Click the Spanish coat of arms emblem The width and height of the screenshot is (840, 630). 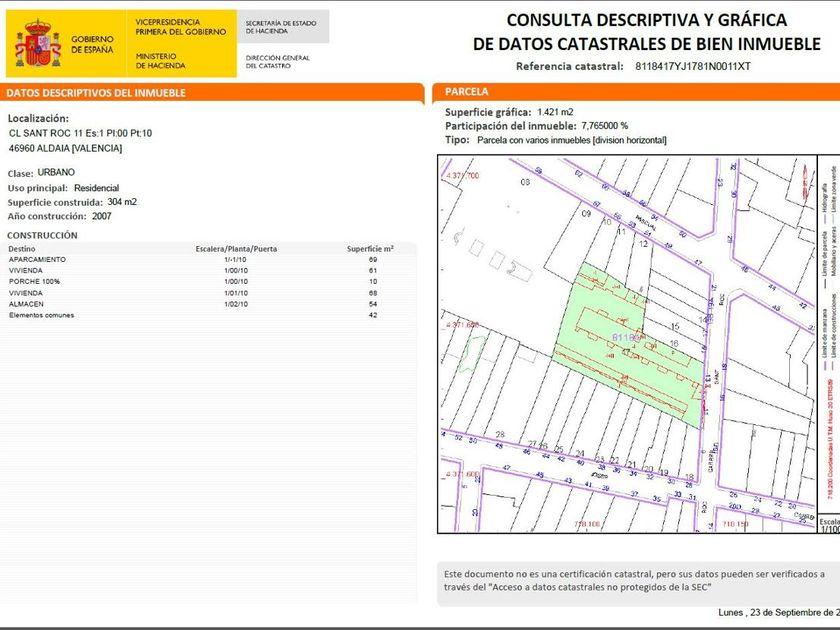click(x=38, y=43)
